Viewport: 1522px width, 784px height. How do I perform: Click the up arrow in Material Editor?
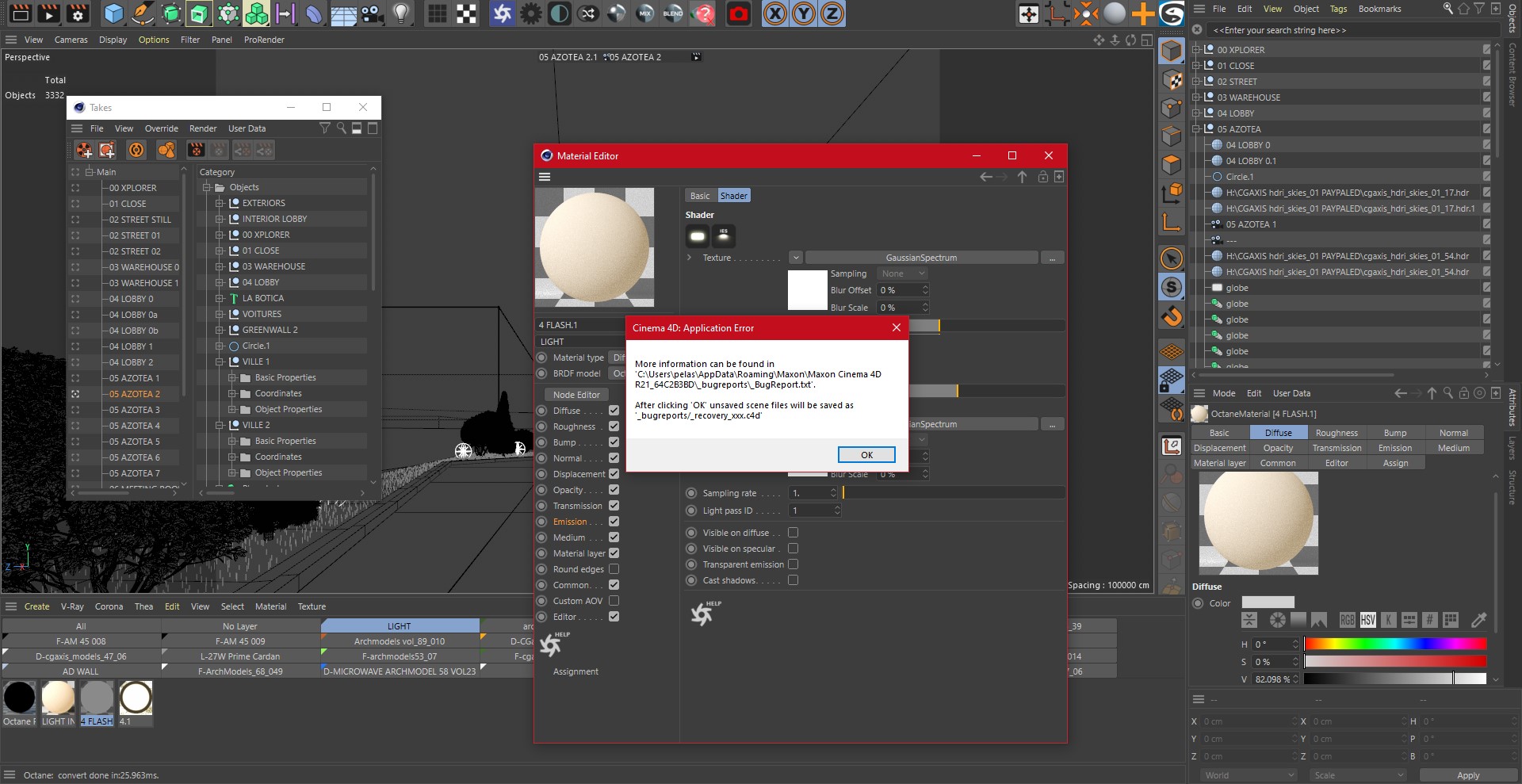(x=1022, y=177)
